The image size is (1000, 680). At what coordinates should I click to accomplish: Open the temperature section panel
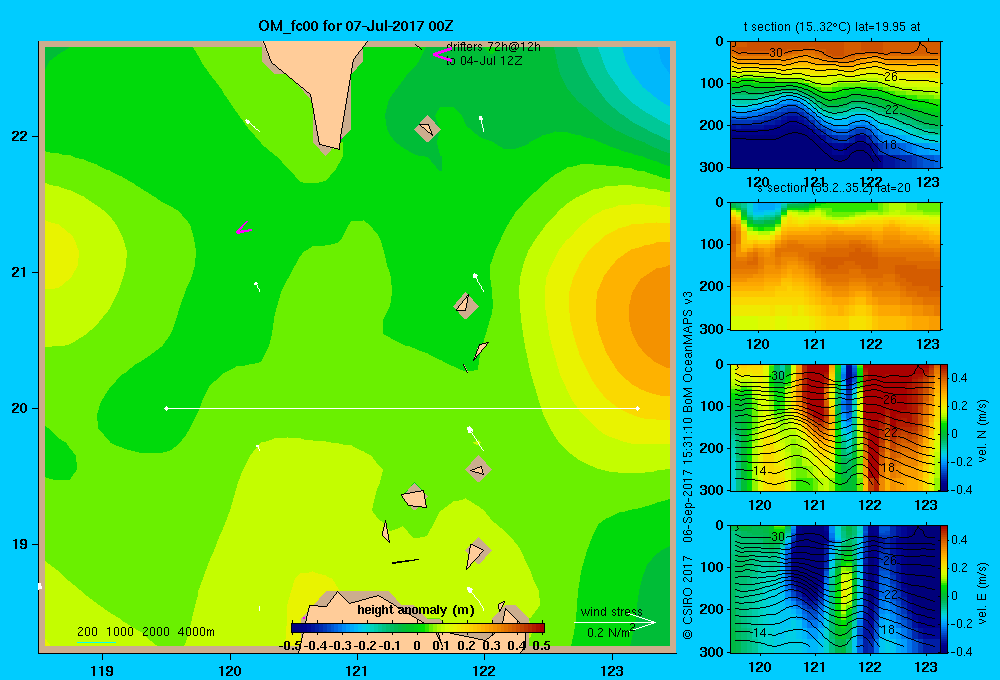point(835,105)
